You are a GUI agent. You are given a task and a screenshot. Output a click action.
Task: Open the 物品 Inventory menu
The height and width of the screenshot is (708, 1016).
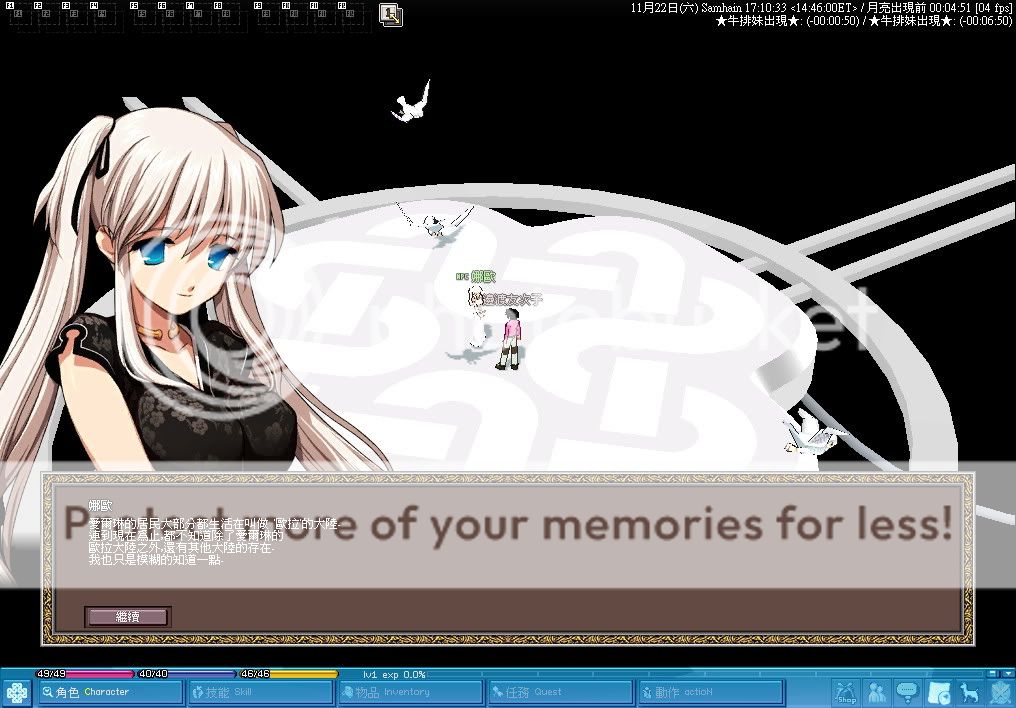click(x=410, y=692)
